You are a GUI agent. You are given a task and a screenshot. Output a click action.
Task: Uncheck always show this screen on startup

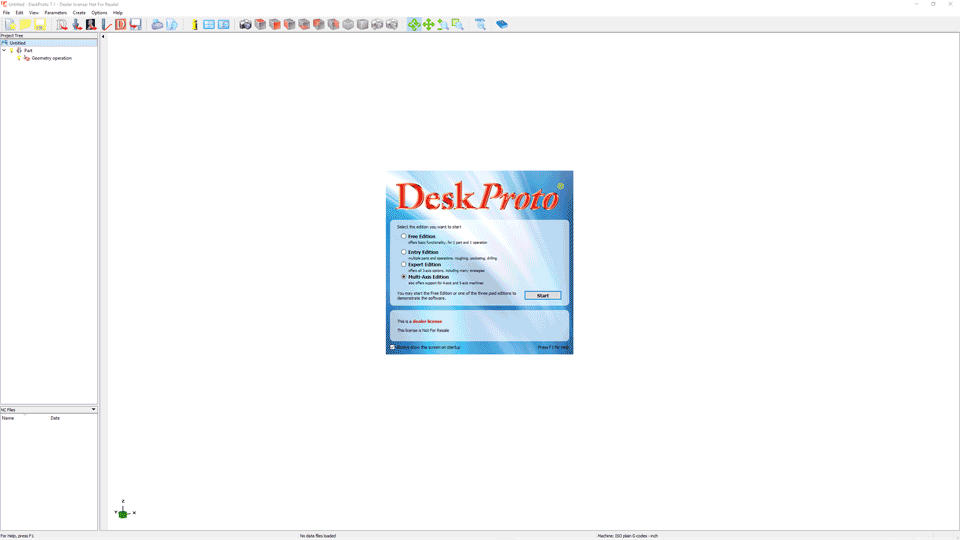point(393,347)
